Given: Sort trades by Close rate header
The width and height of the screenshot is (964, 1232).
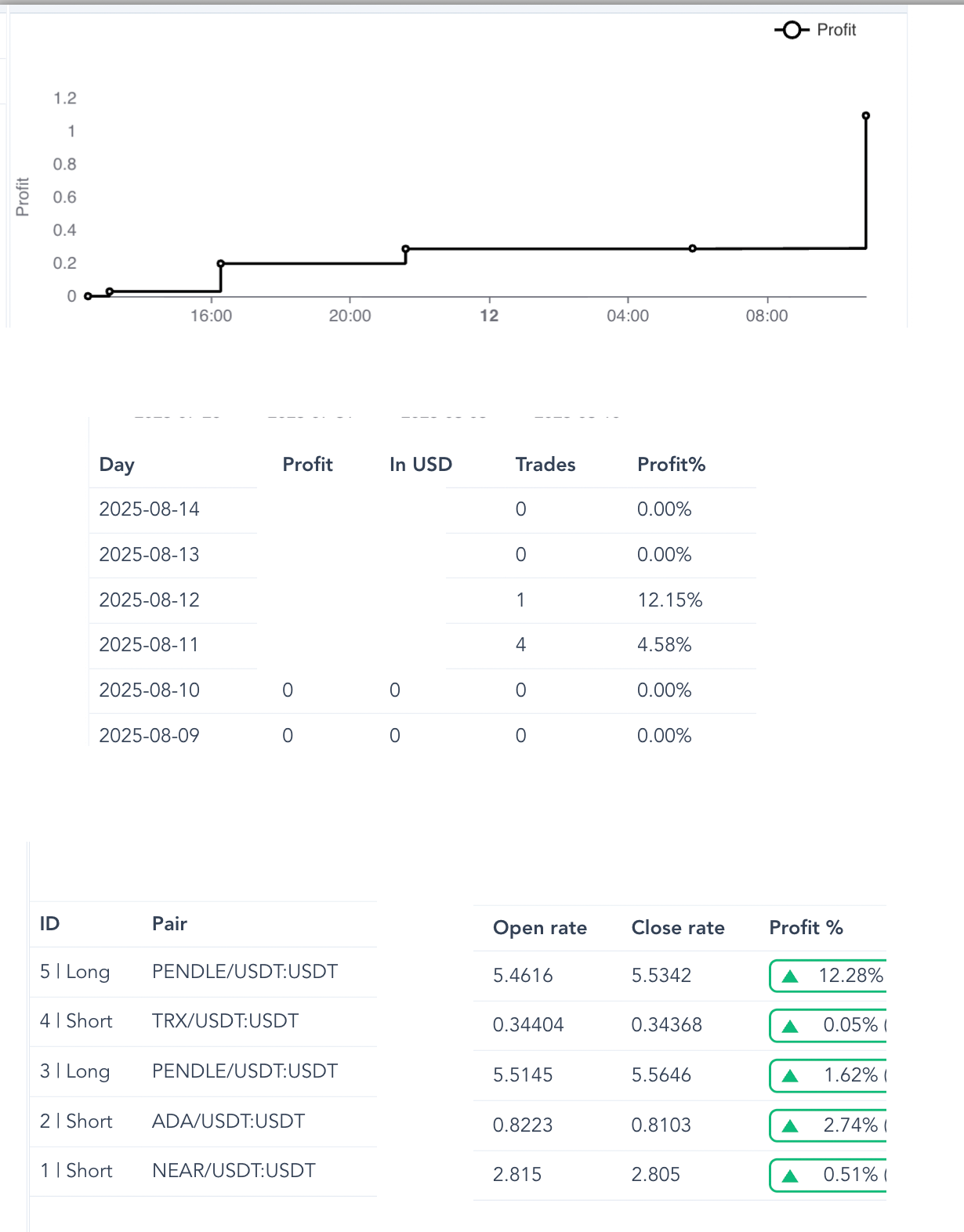Looking at the screenshot, I should [x=678, y=928].
